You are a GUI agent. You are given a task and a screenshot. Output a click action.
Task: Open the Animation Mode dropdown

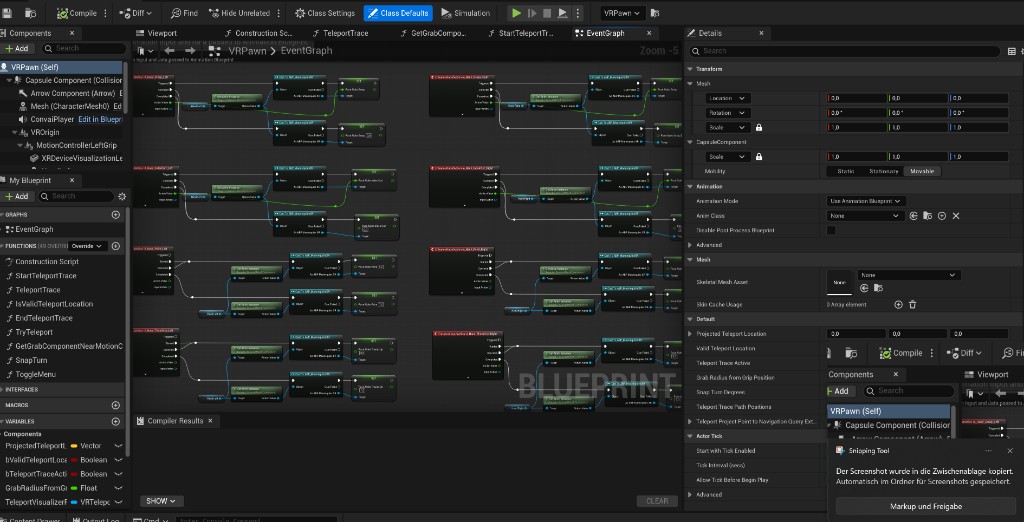tap(866, 201)
